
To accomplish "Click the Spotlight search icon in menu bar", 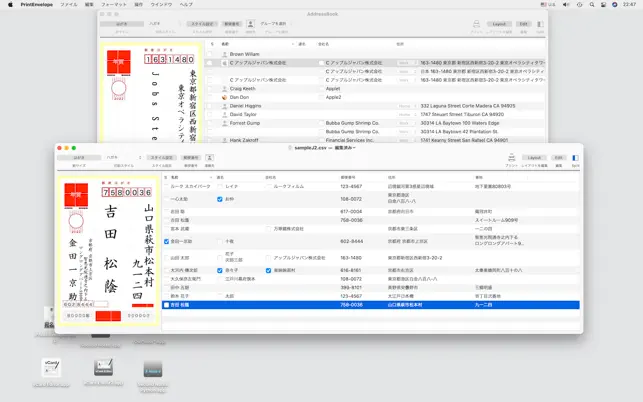I will pos(592,5).
